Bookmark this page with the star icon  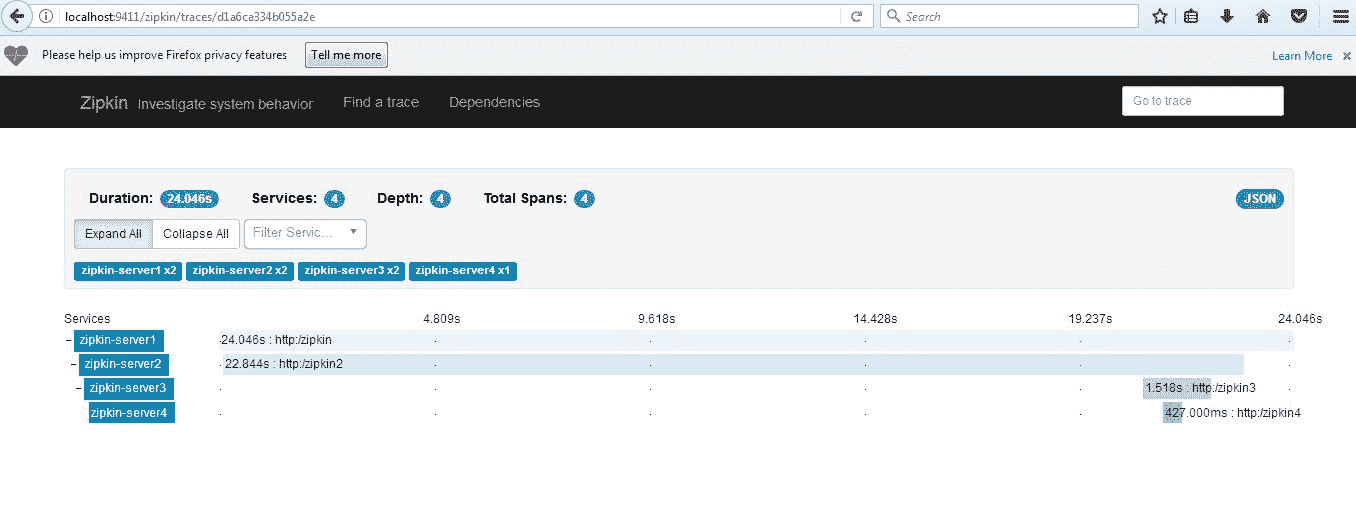1160,16
